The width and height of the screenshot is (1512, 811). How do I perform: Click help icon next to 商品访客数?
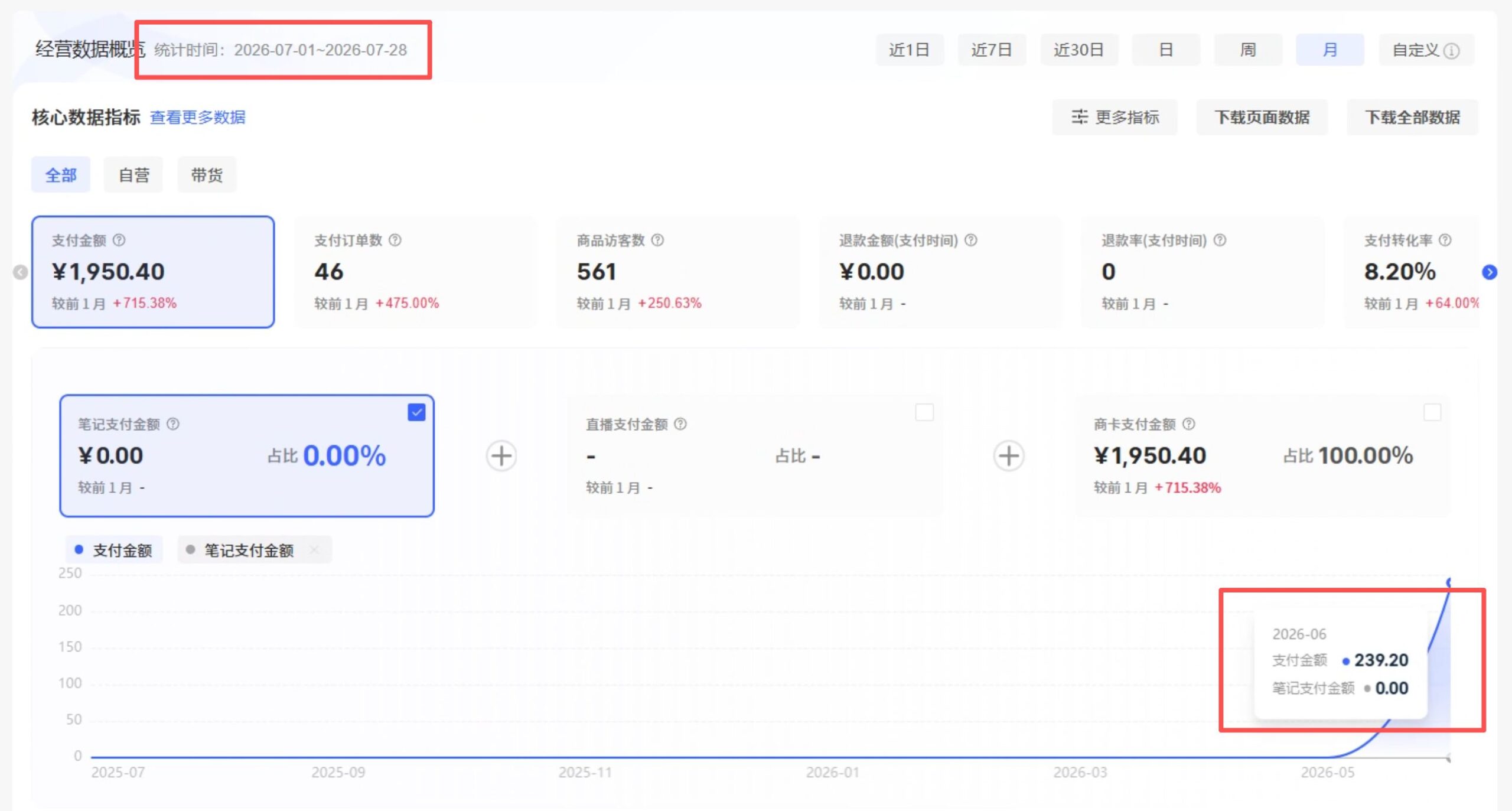(x=657, y=240)
